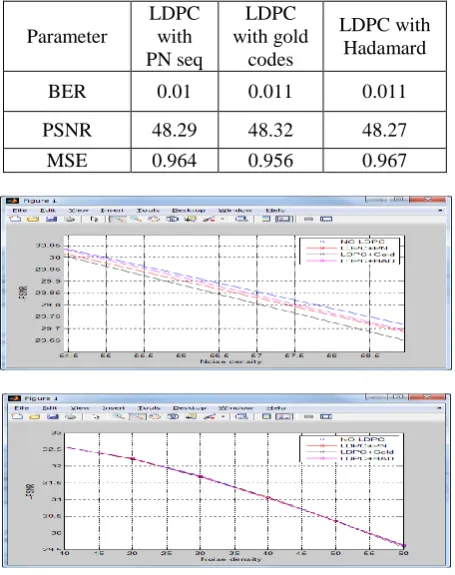Viewport: 455px width, 575px height.
Task: Open View menu in top figure window
Action: tap(78, 210)
